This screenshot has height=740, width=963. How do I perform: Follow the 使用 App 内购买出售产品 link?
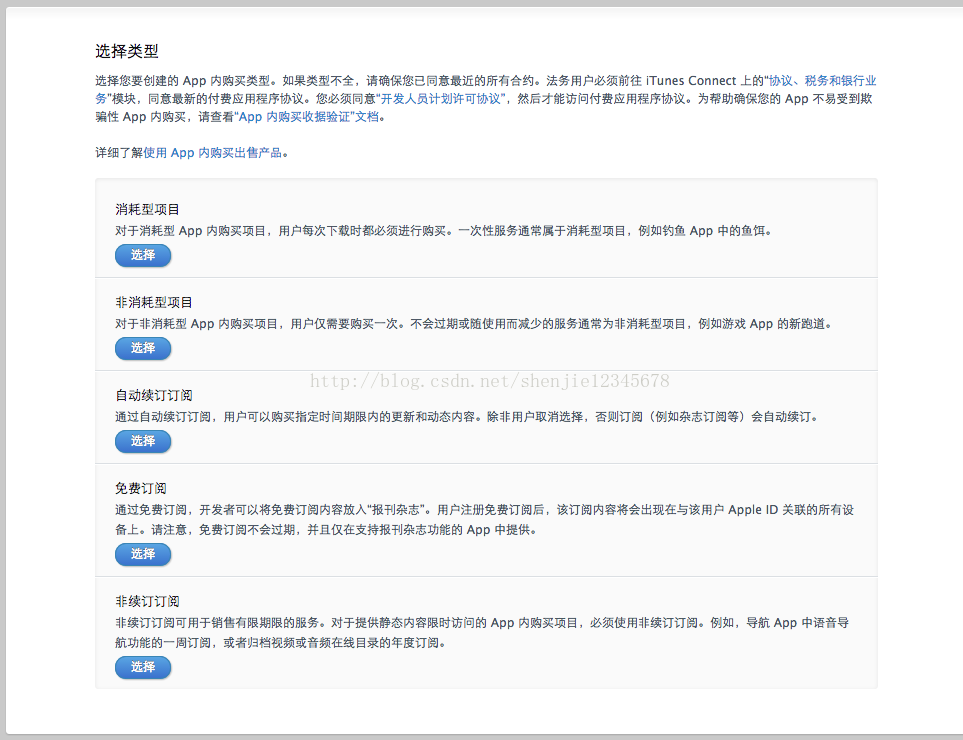pos(212,153)
